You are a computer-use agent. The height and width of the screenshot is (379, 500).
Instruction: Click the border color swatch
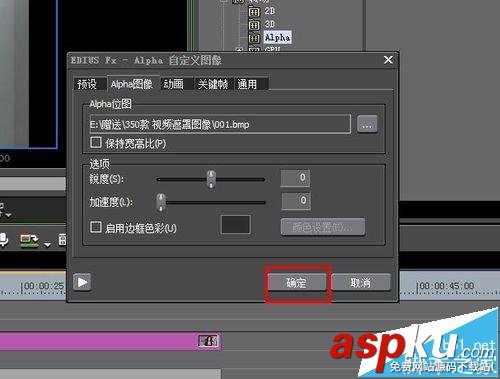(236, 224)
